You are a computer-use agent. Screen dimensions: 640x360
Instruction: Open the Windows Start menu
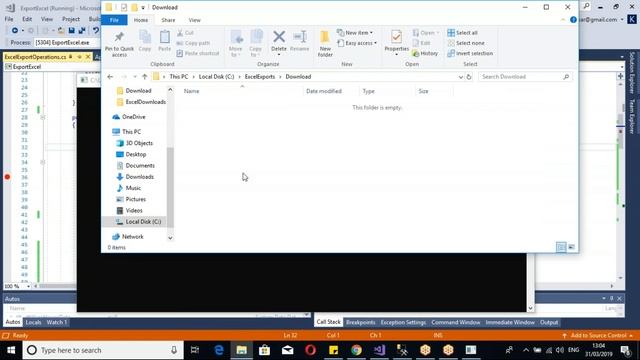coord(11,350)
